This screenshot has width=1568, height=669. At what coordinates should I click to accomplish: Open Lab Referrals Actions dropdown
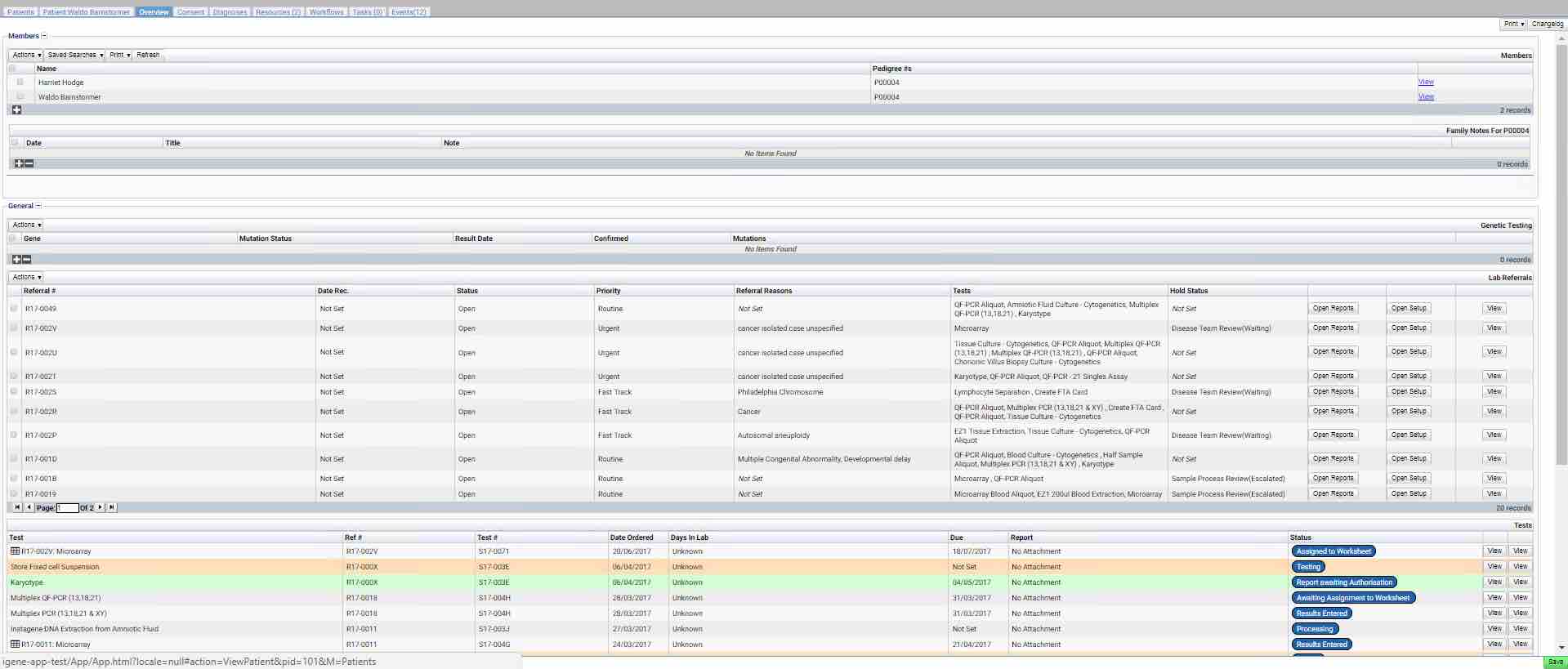click(x=26, y=277)
